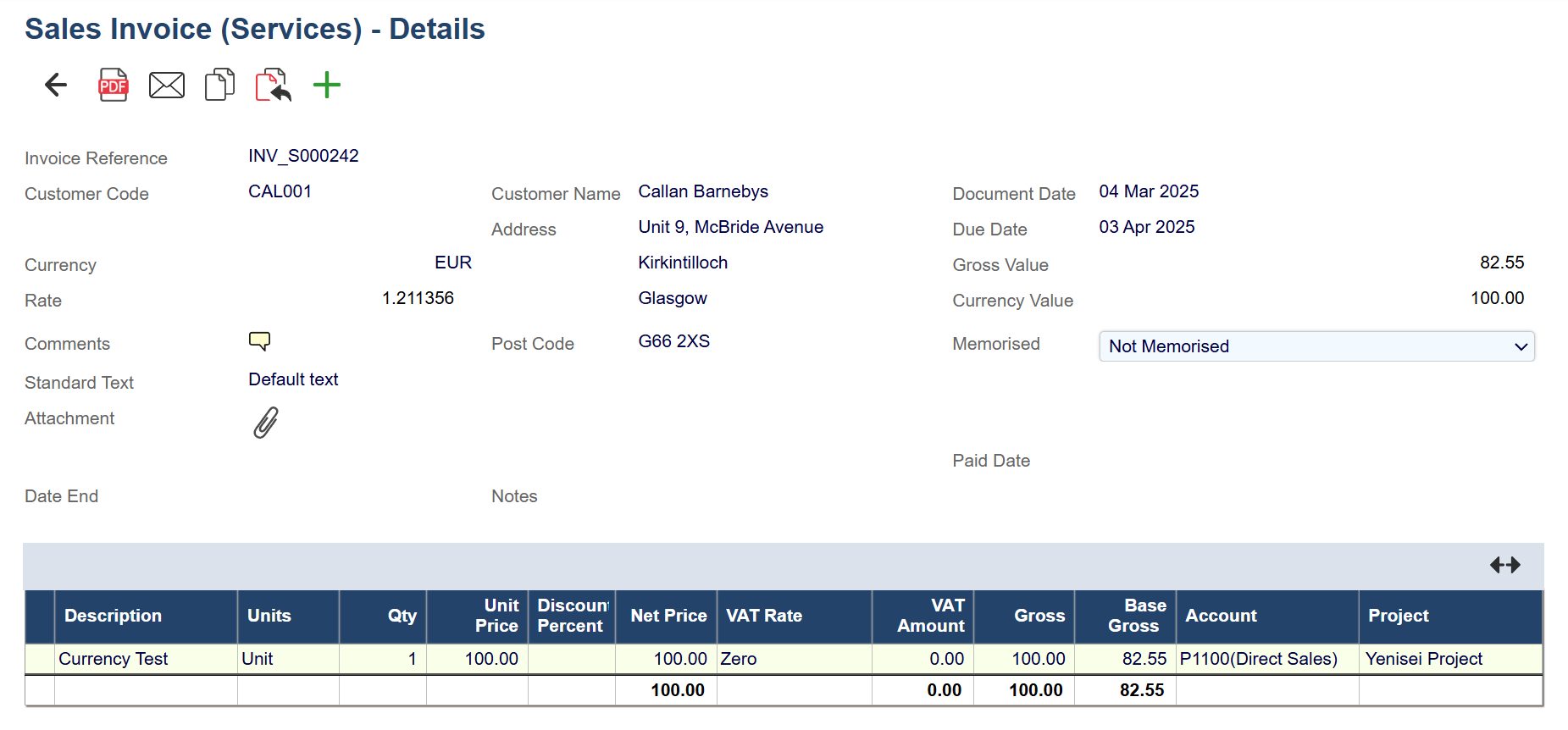The height and width of the screenshot is (730, 1568).
Task: Select the Currency Test line row
Action: point(114,659)
